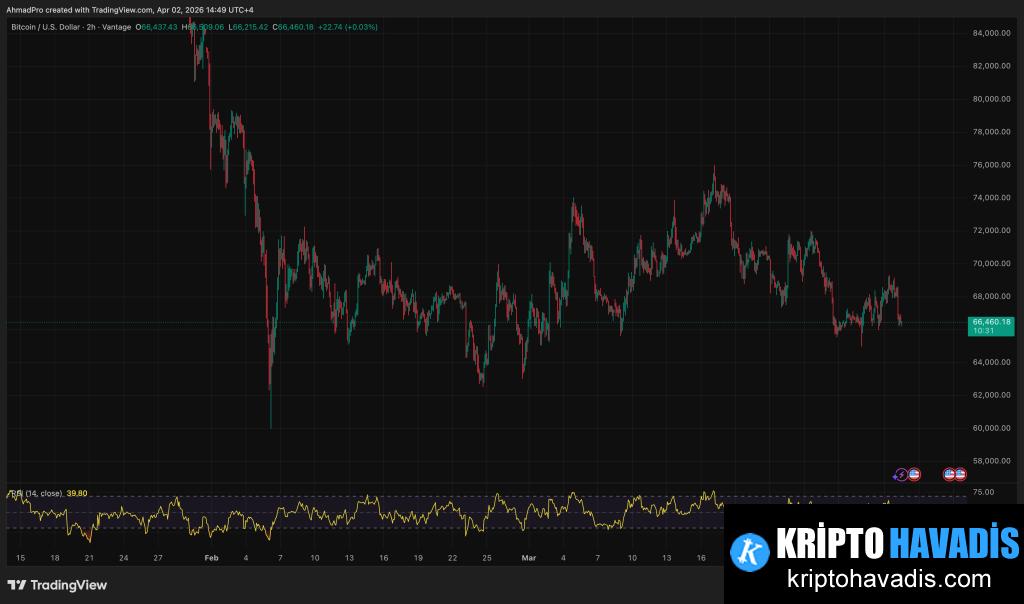Image resolution: width=1024 pixels, height=604 pixels.
Task: Click the green current price label 66,460.18
Action: (x=991, y=322)
